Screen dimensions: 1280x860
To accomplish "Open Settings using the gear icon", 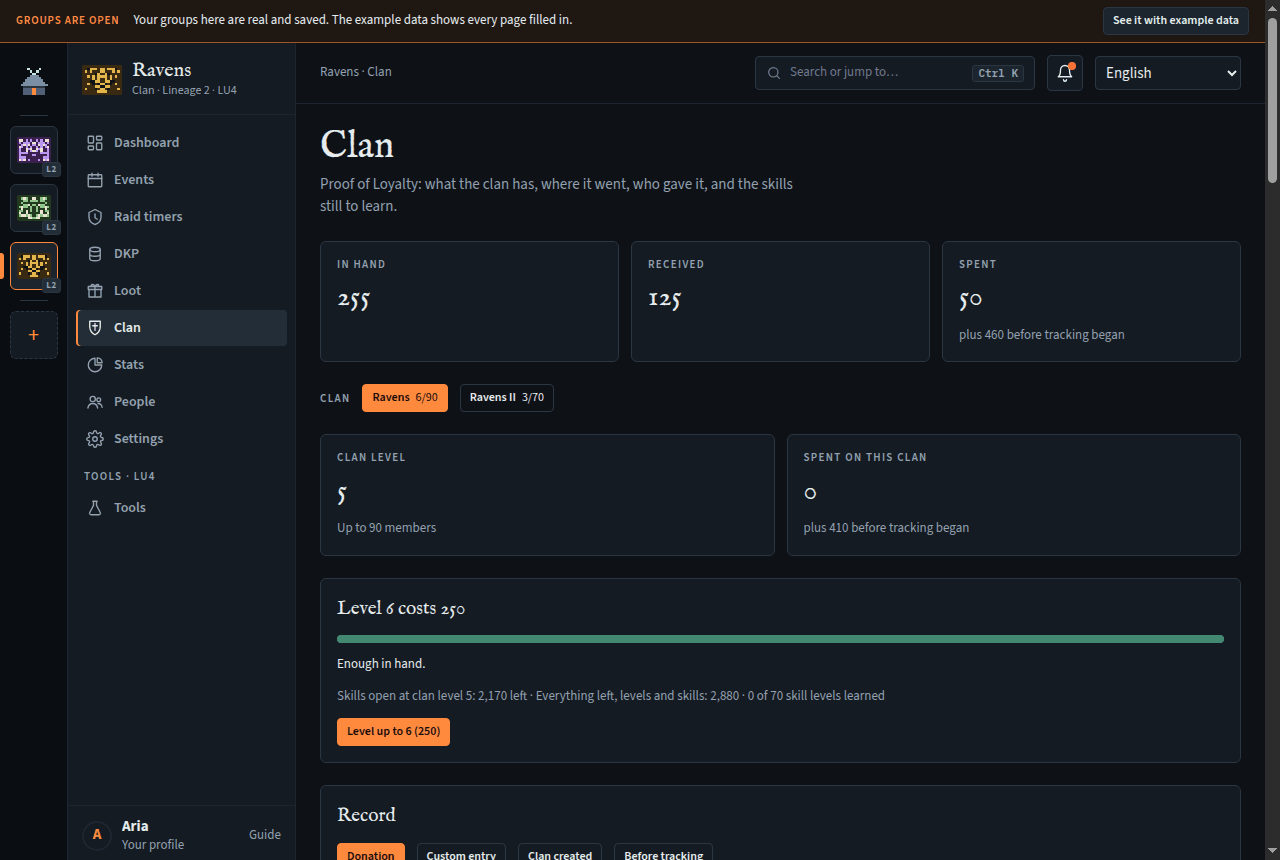I will click(x=95, y=439).
